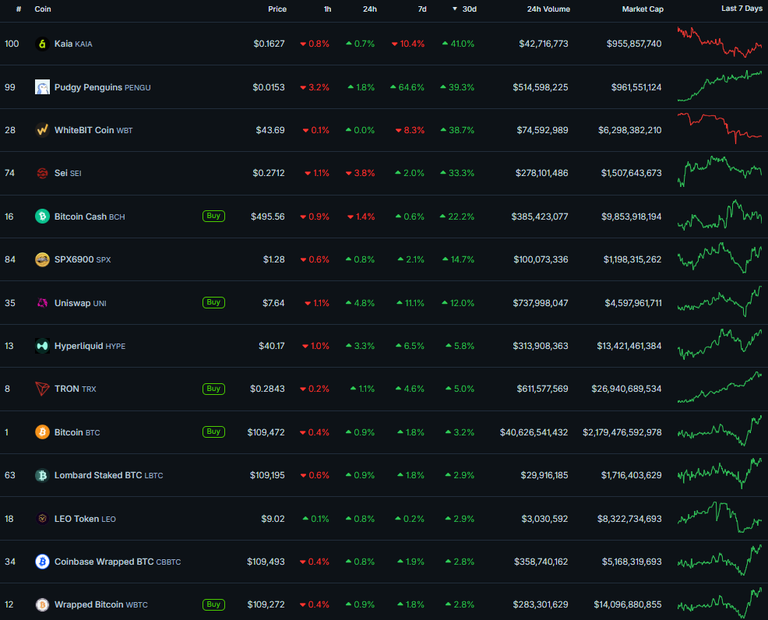Open the Sei SEI coin page
This screenshot has width=768, height=620.
(68, 173)
